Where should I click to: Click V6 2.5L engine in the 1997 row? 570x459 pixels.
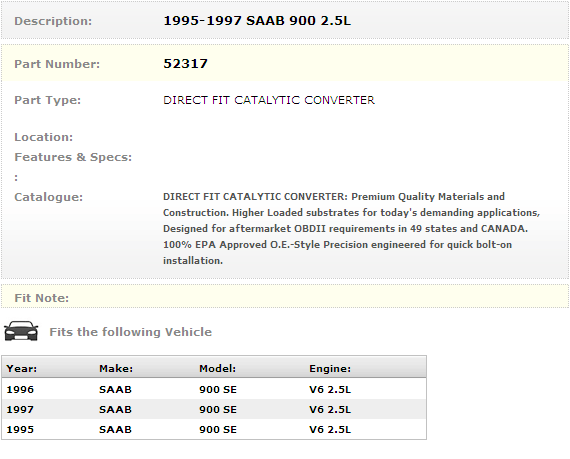pos(330,410)
